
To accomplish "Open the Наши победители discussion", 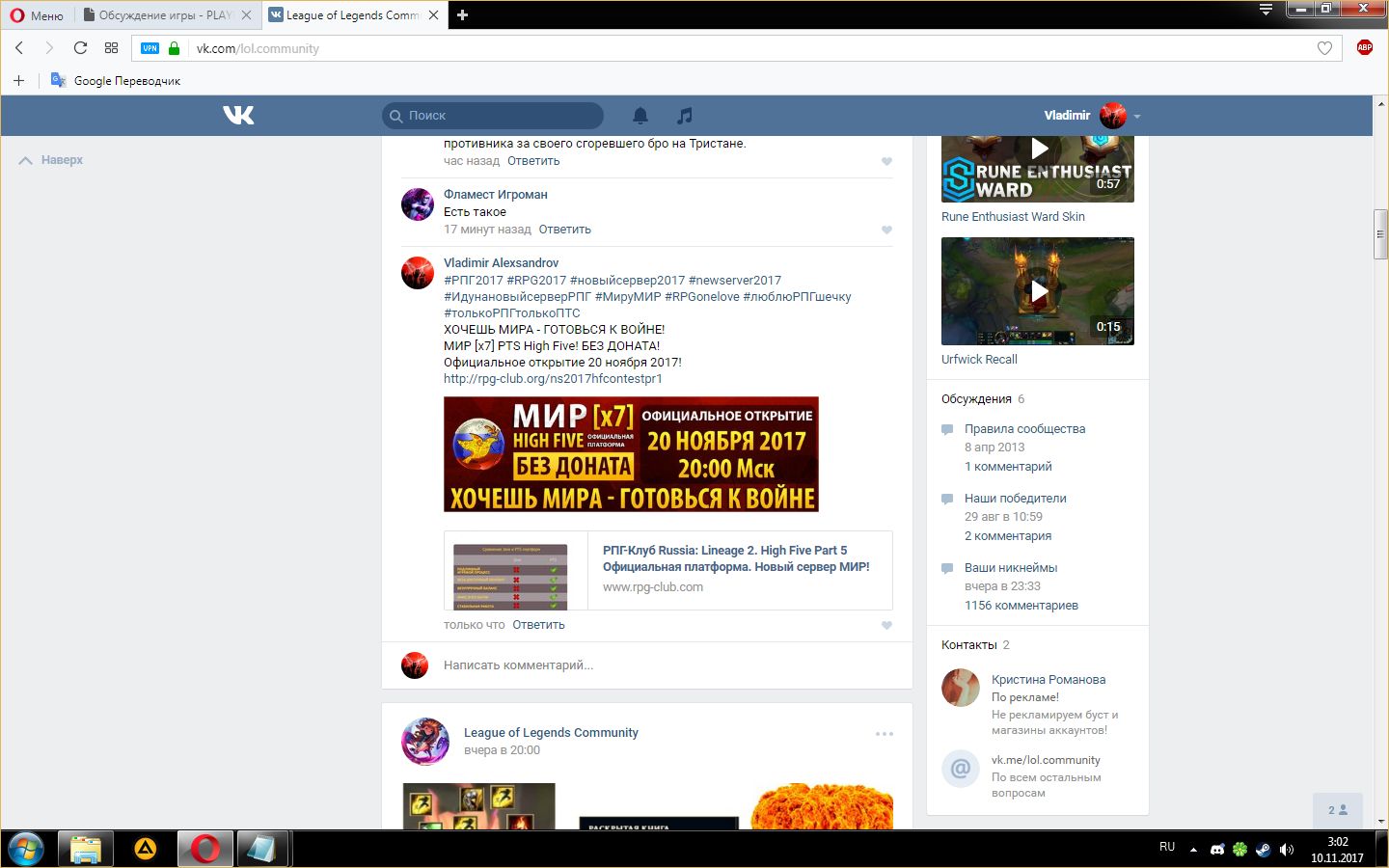I will [1015, 499].
